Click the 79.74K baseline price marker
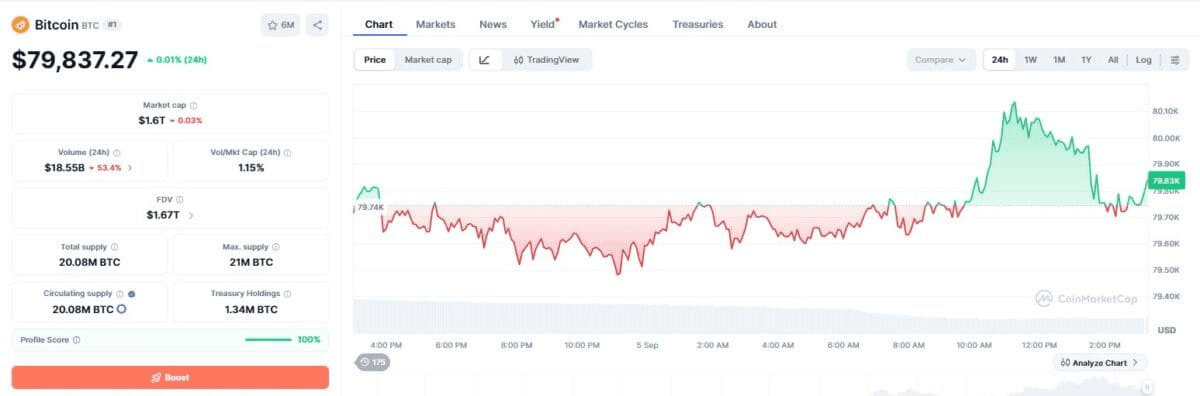Image resolution: width=1200 pixels, height=396 pixels. [x=369, y=207]
